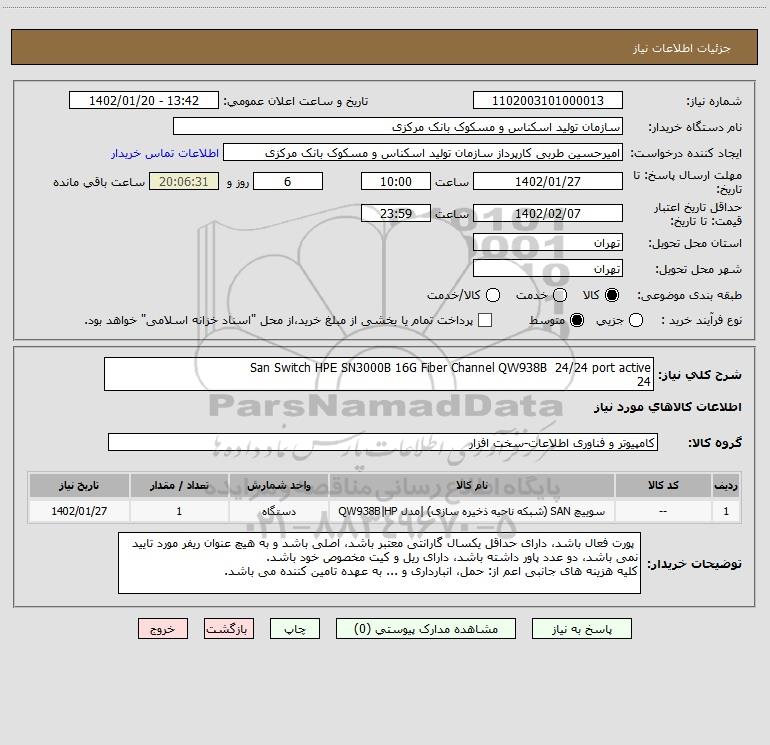Click the announcement date field 1402/01/20 - 13:42
The width and height of the screenshot is (770, 745).
(x=144, y=101)
